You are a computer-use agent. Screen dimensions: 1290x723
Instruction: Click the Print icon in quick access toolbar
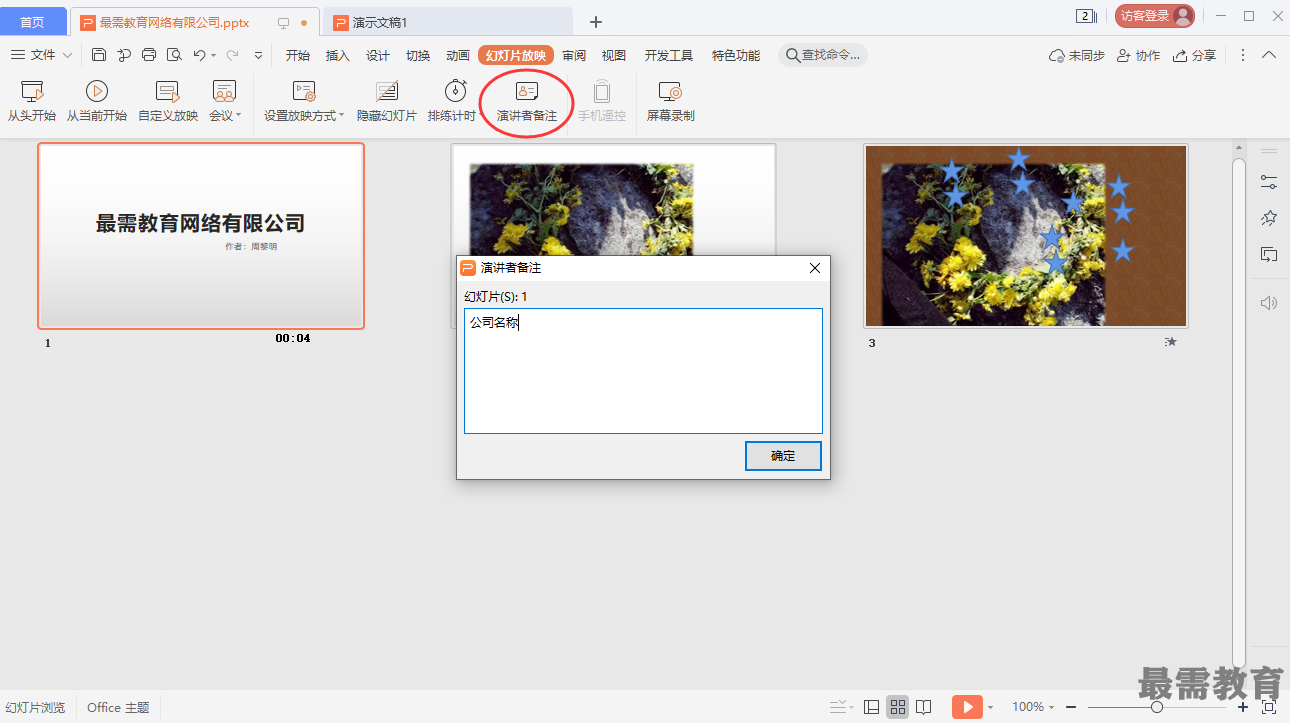pyautogui.click(x=149, y=55)
